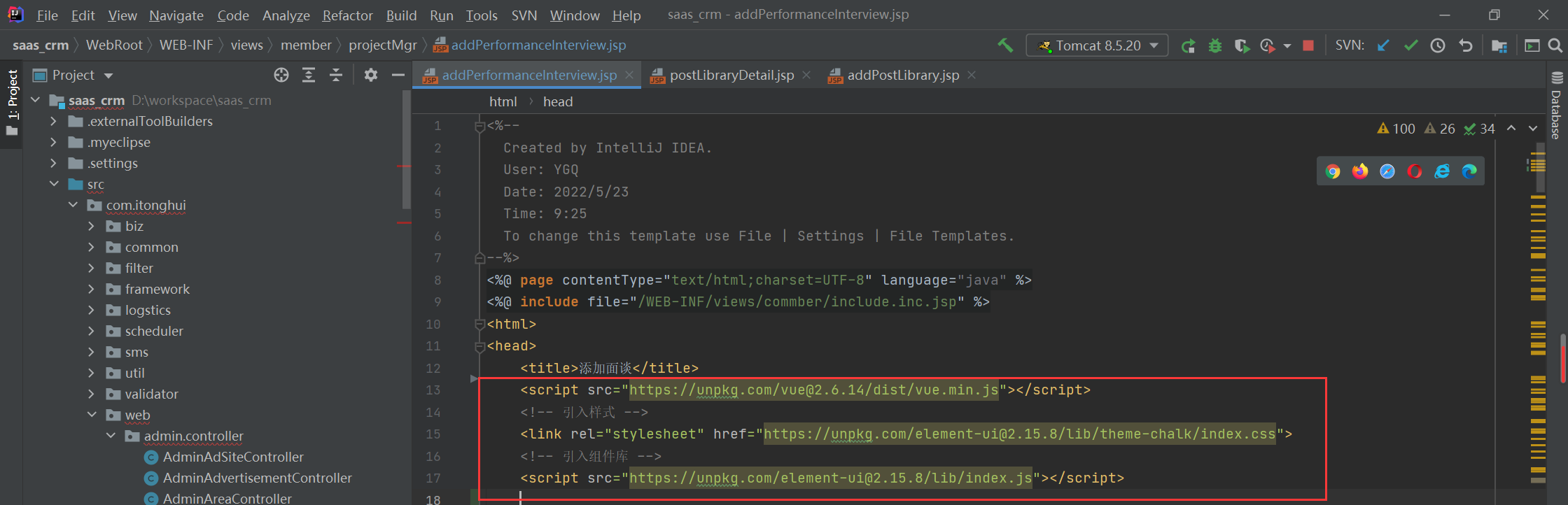Open the element-ui index.css URL link
Viewport: 1568px width, 505px height.
[x=1020, y=434]
